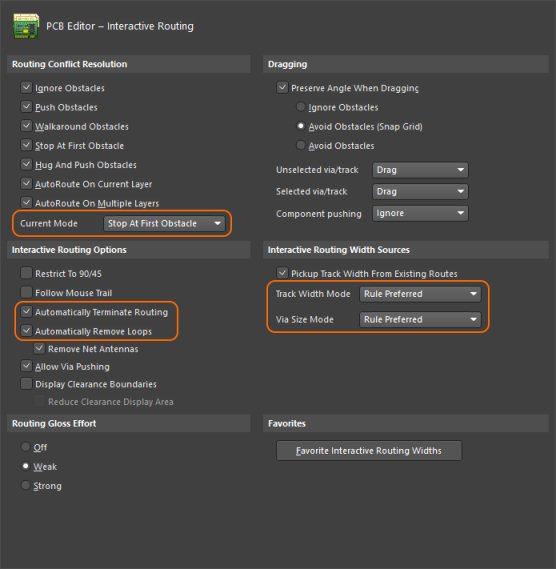The image size is (556, 569).
Task: Open the Component pushing dropdown
Action: (420, 213)
